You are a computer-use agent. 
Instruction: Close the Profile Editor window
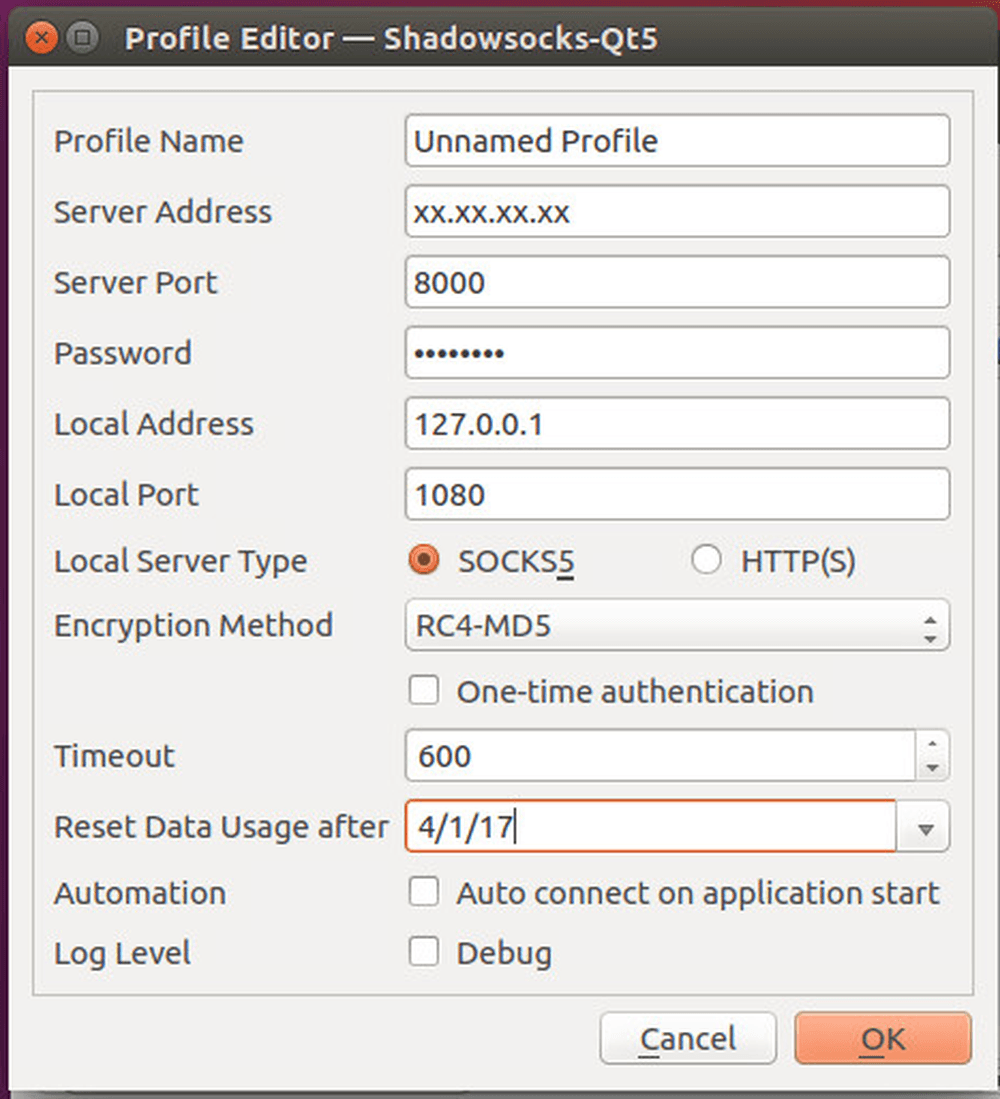pos(42,39)
